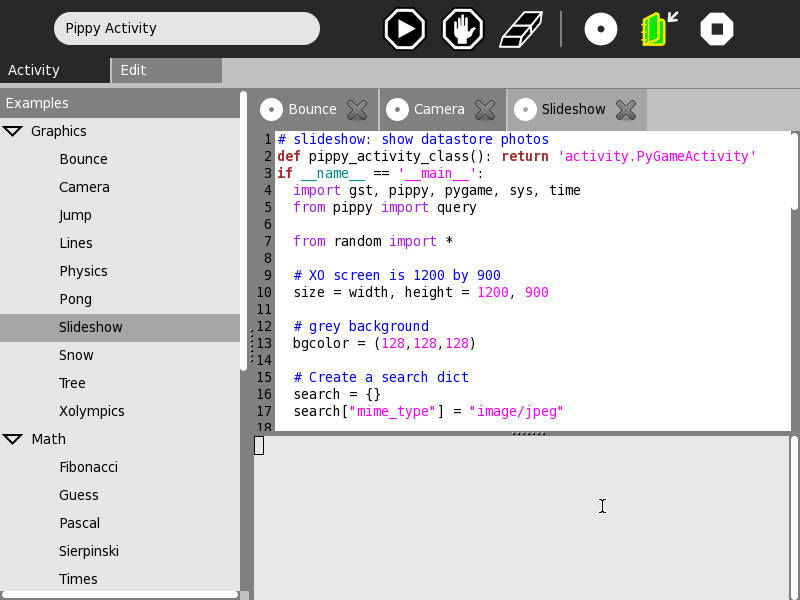Open the Xolympics example
The height and width of the screenshot is (600, 800).
91,411
